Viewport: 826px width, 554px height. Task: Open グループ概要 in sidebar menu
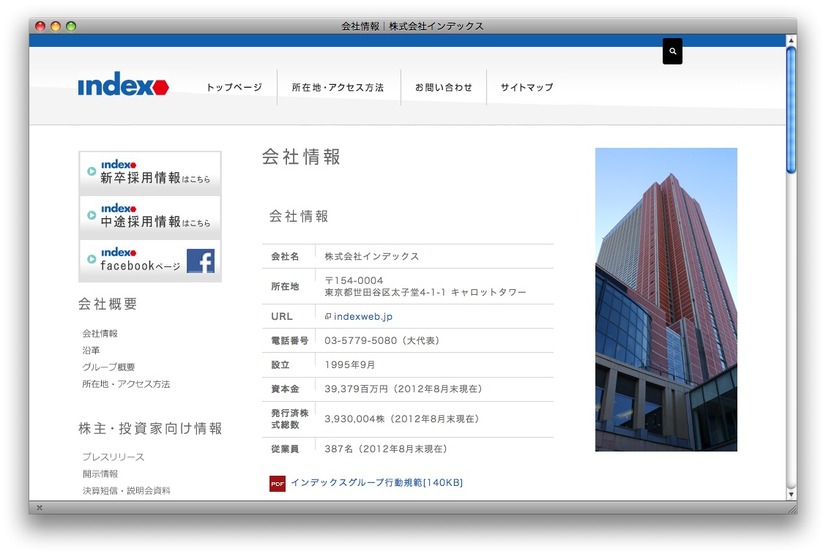pos(108,367)
